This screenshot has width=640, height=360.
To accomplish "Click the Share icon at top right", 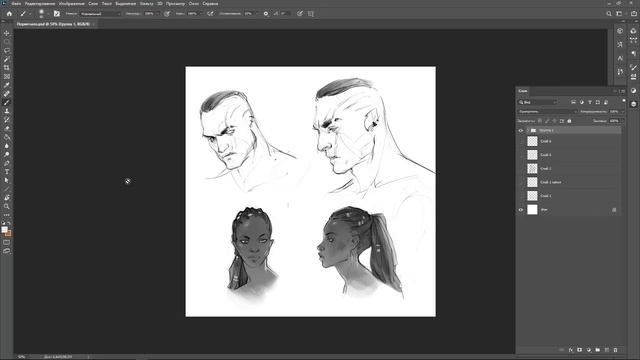I will click(x=634, y=13).
